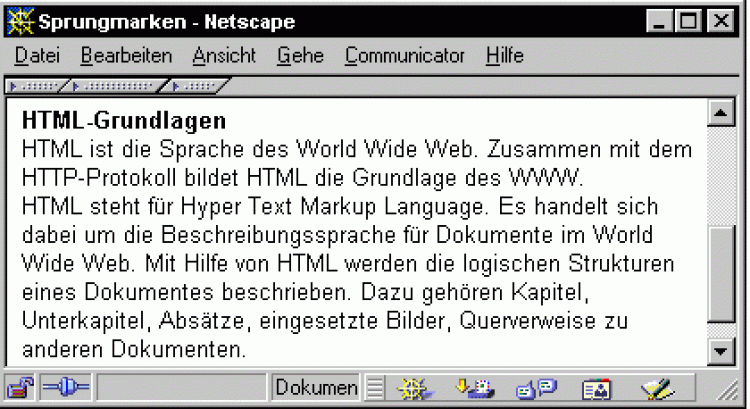Open the Composer pen icon in component bar

(659, 387)
